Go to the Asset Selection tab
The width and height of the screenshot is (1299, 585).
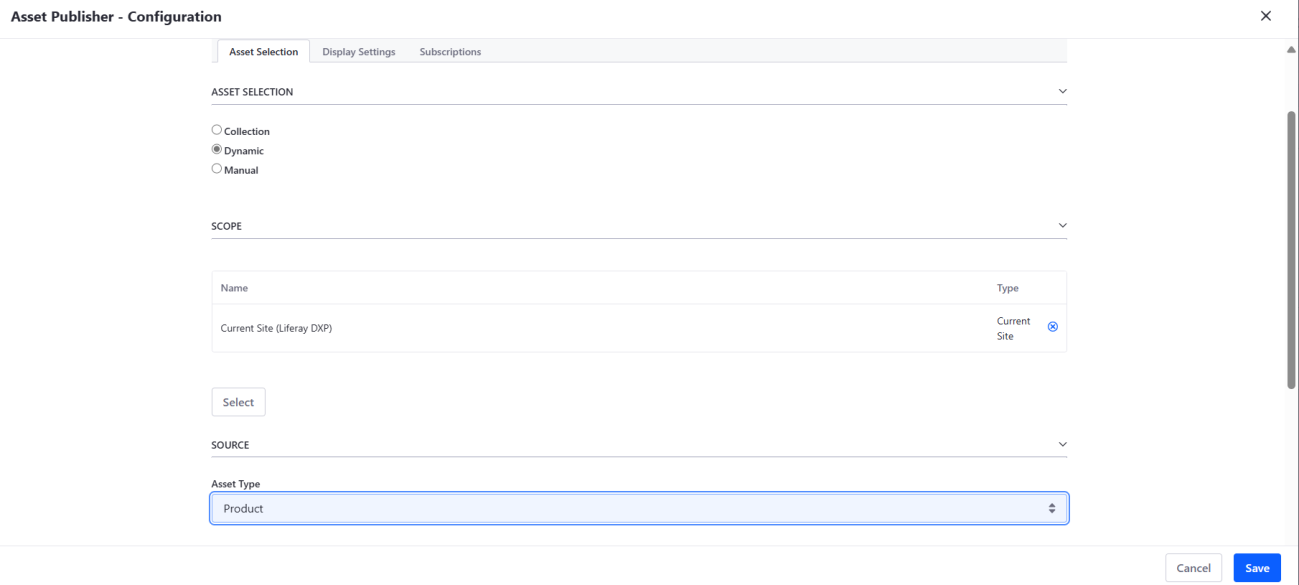tap(263, 52)
